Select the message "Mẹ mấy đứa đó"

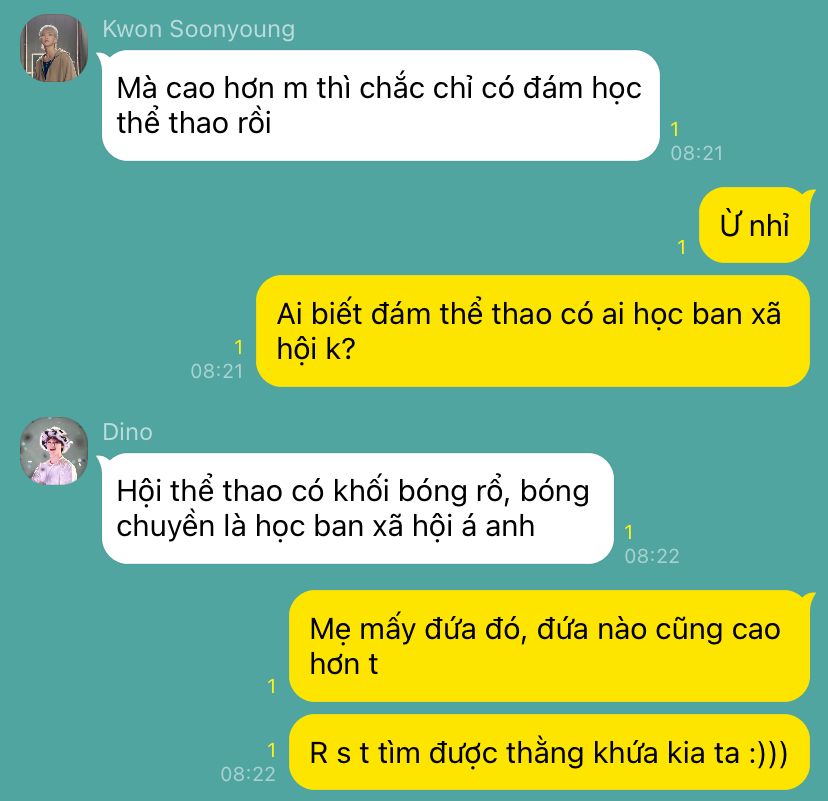coord(549,646)
